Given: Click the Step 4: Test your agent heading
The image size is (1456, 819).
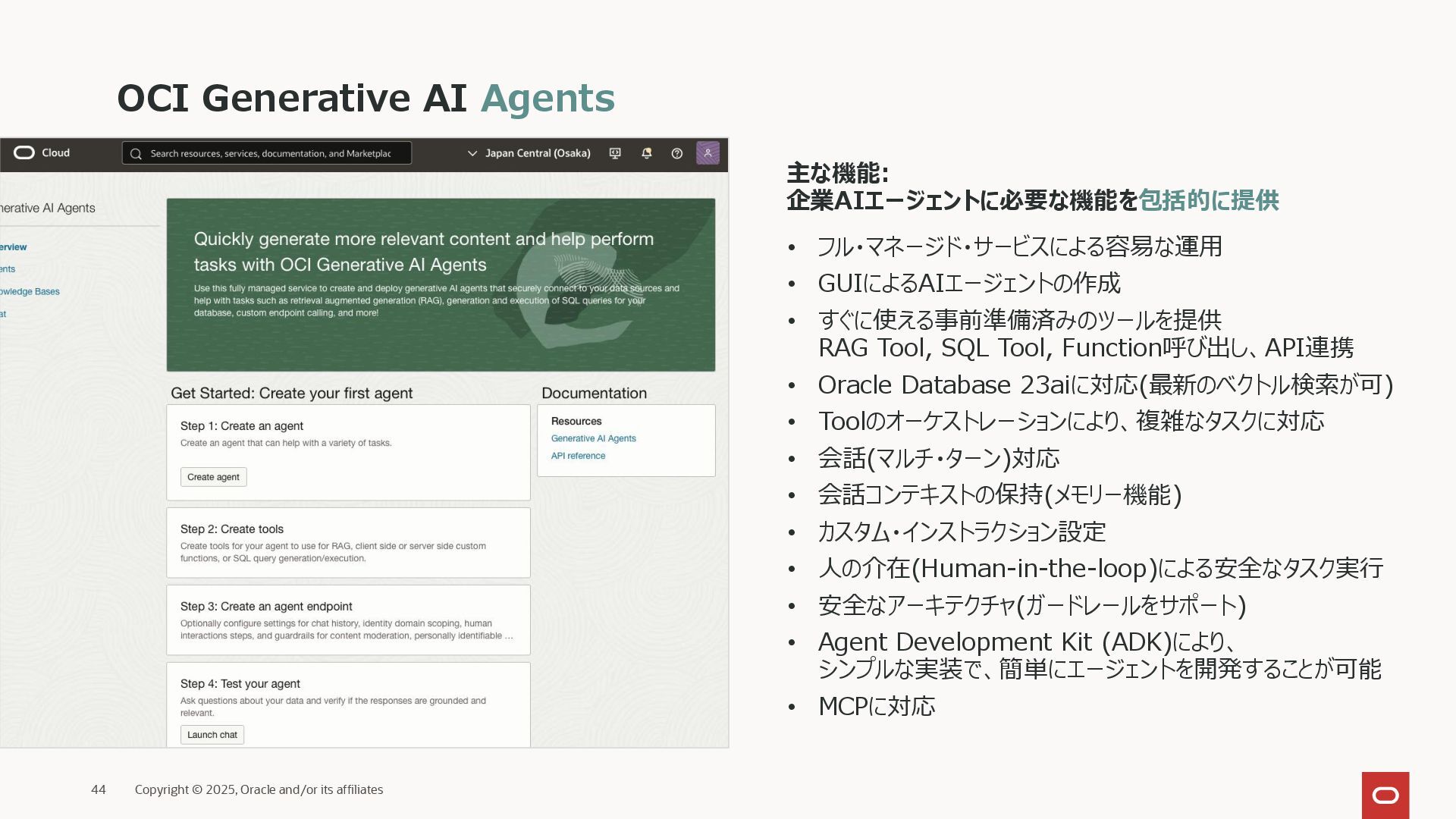Looking at the screenshot, I should [x=240, y=684].
